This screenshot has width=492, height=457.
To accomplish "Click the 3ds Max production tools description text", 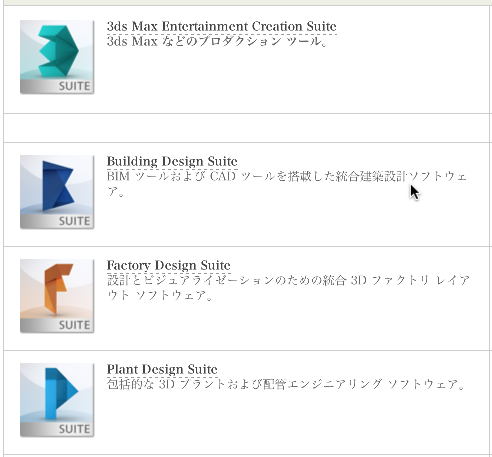I will 217,42.
